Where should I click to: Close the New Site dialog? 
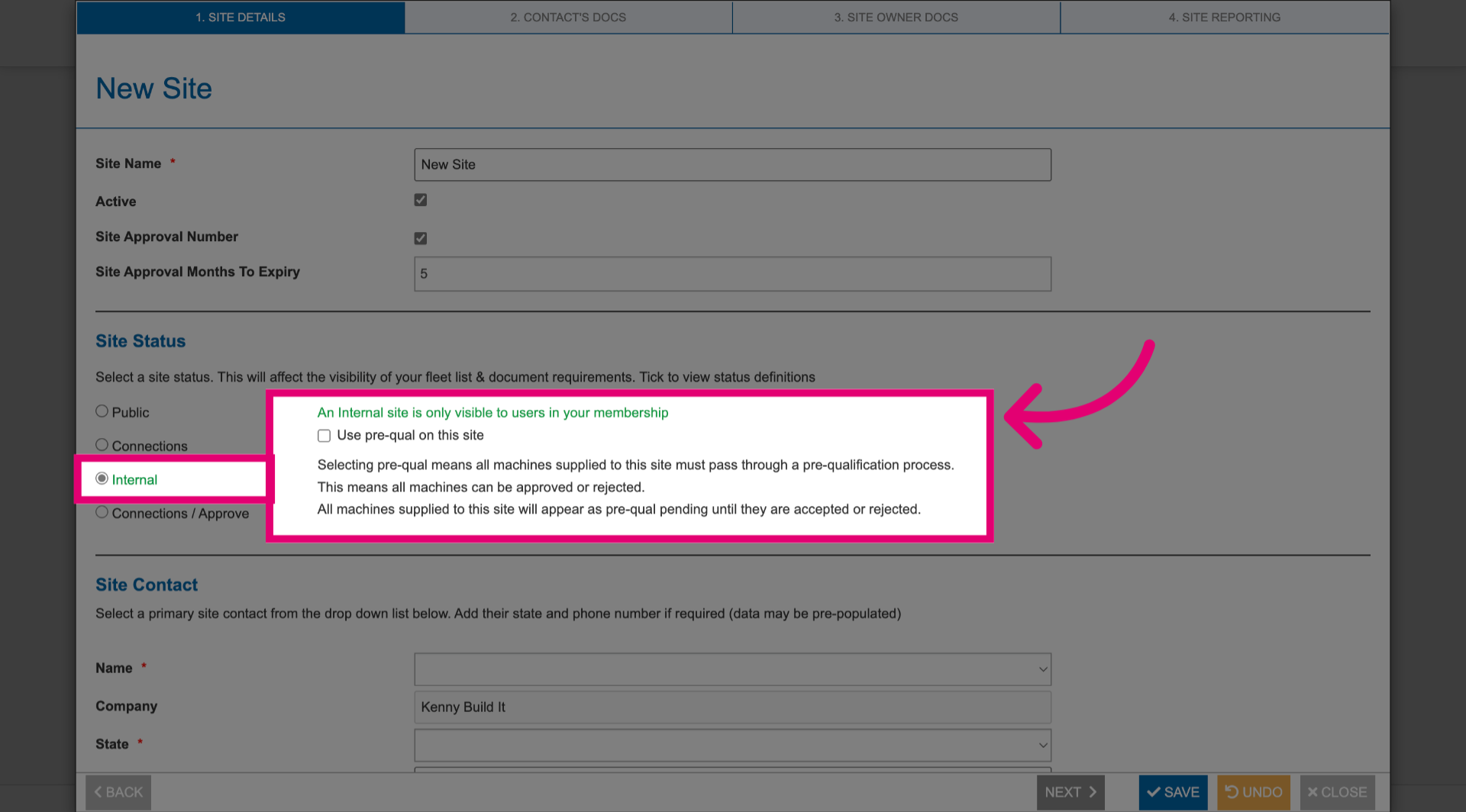tap(1338, 792)
